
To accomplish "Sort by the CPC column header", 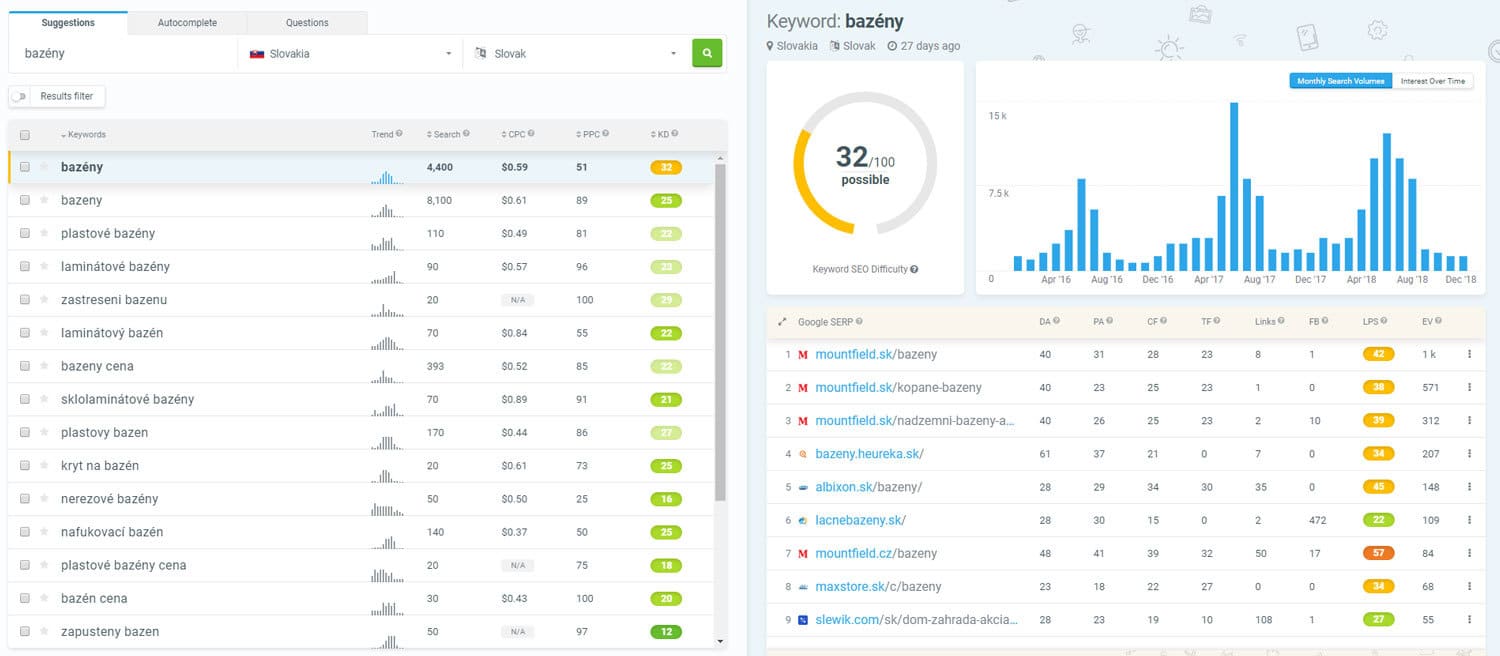I will tap(513, 134).
